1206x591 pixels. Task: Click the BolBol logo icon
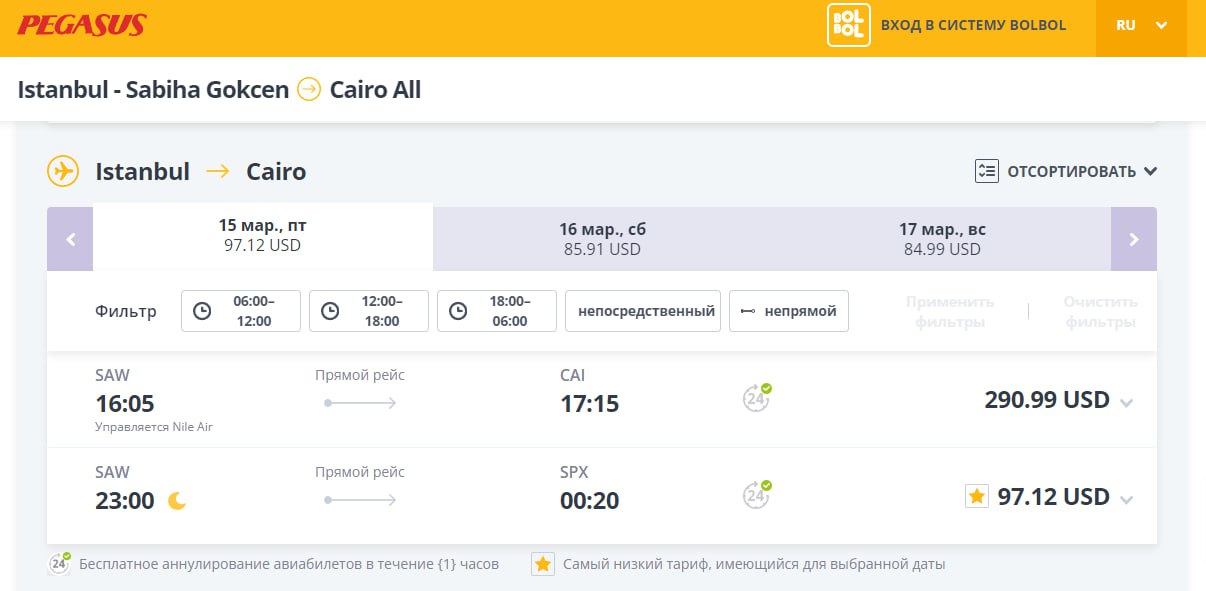(x=848, y=26)
